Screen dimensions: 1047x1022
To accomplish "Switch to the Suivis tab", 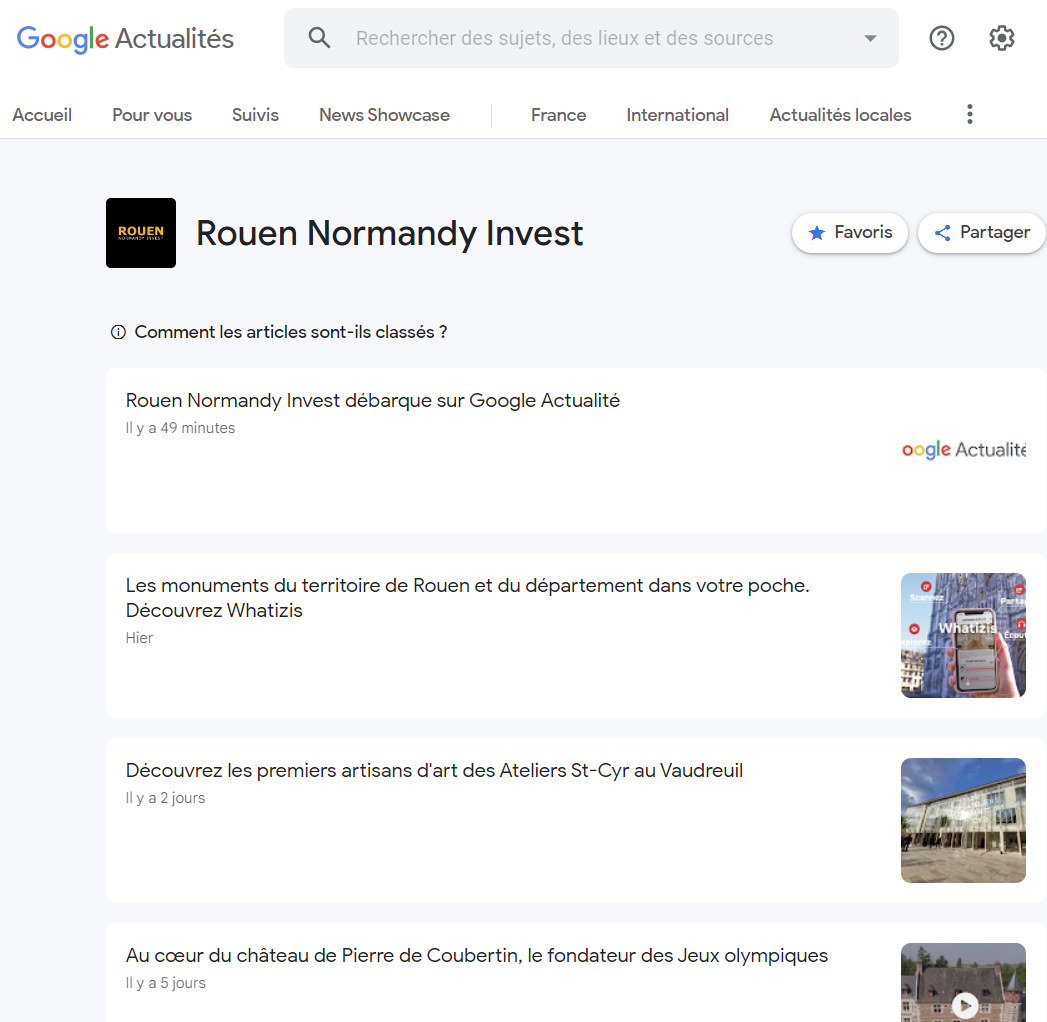I will click(255, 115).
